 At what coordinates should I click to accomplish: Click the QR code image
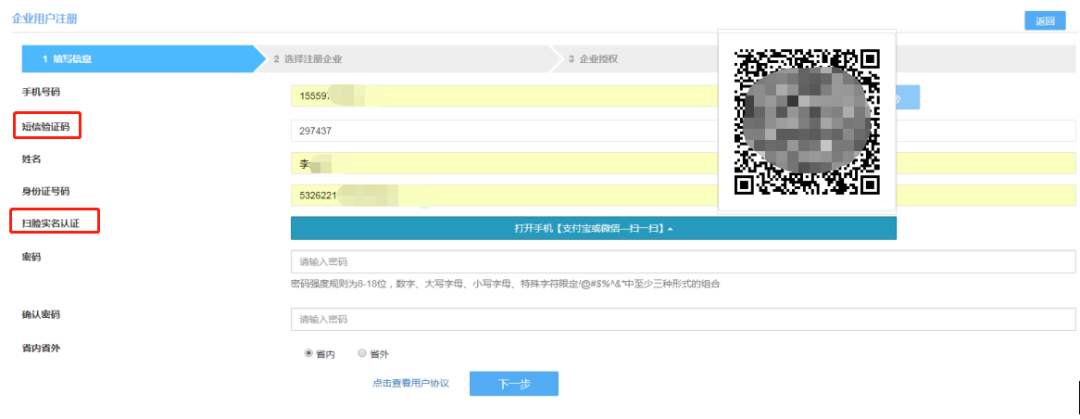[807, 121]
